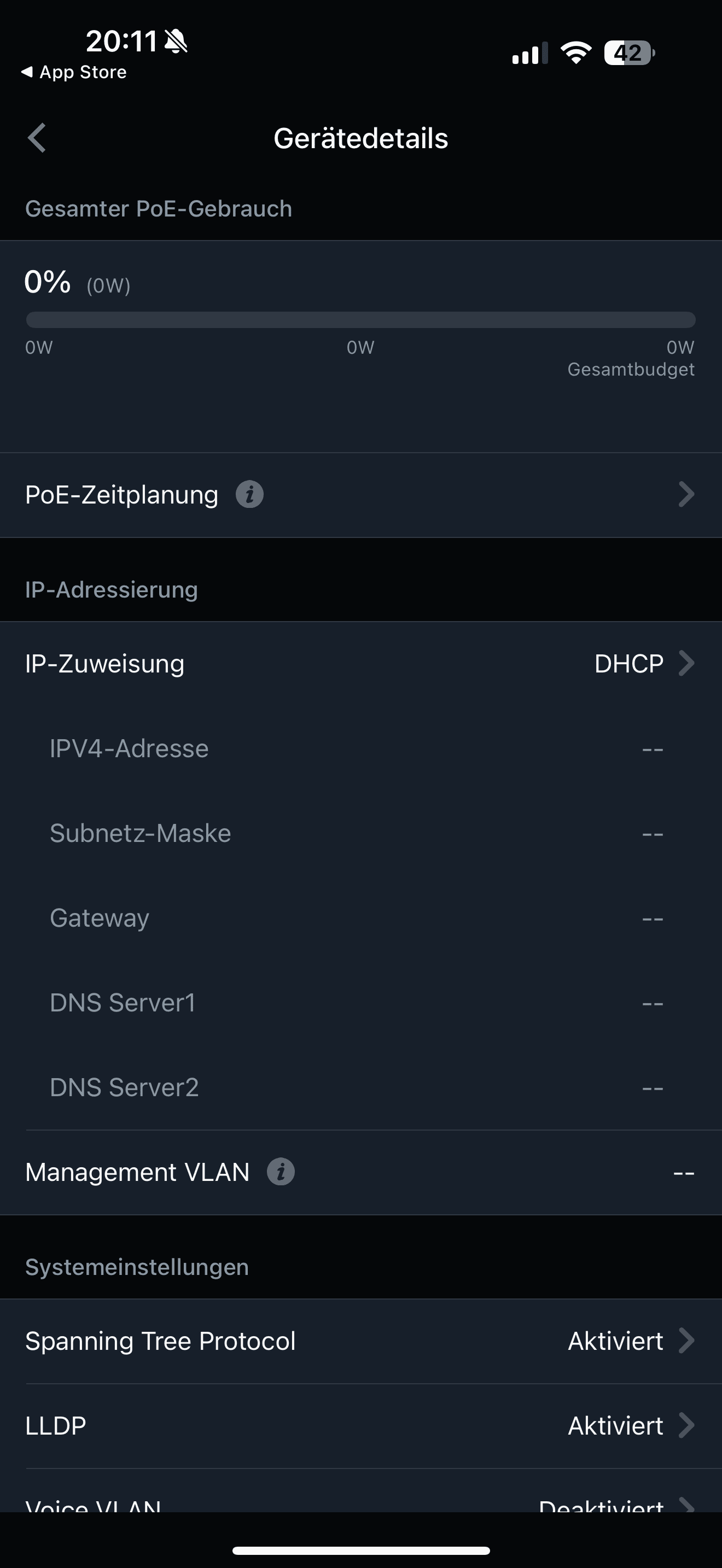Tap the cellular signal bars icon
Image resolution: width=722 pixels, height=1568 pixels.
point(529,53)
